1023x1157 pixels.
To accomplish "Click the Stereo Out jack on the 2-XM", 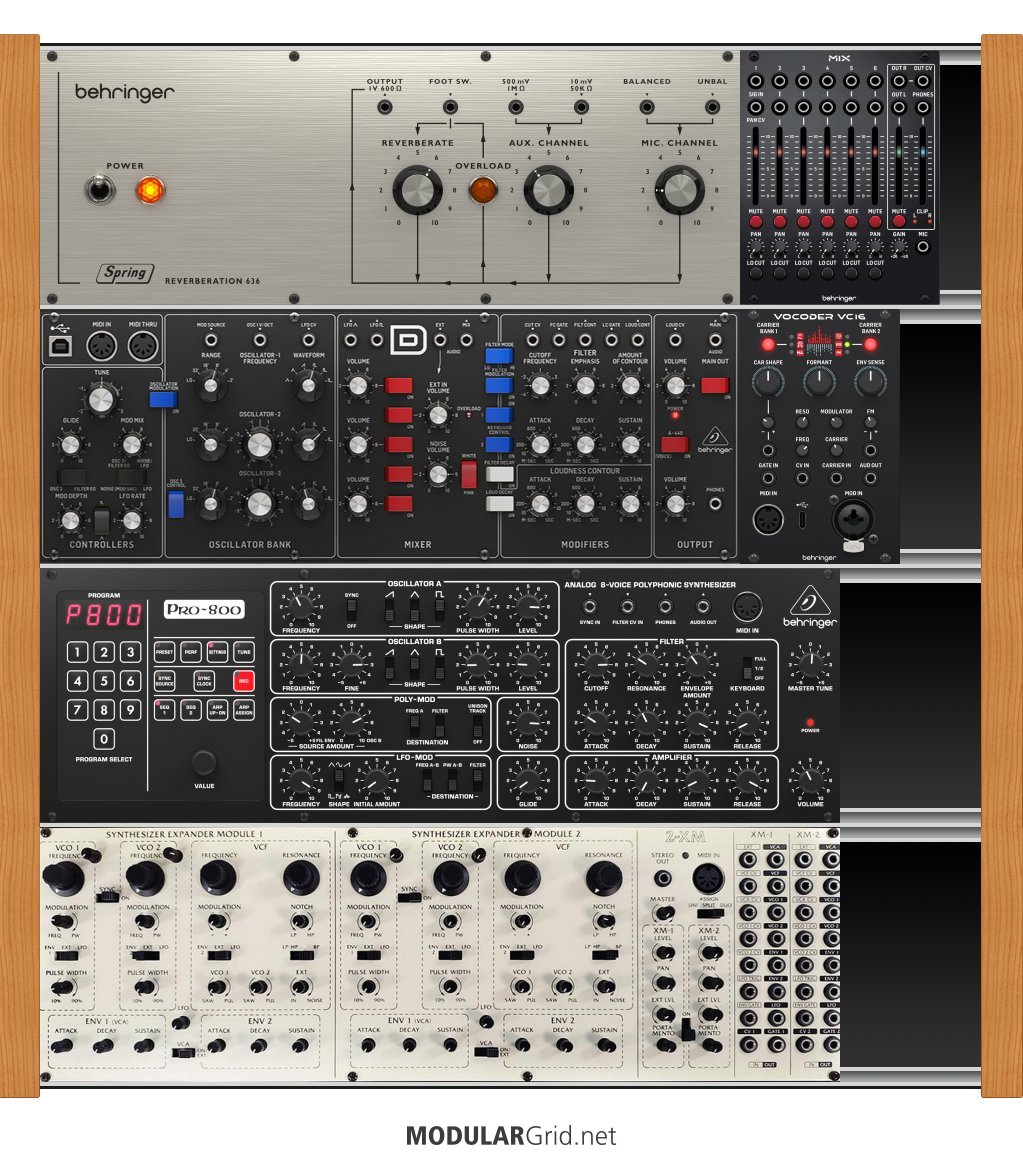I will pyautogui.click(x=663, y=879).
